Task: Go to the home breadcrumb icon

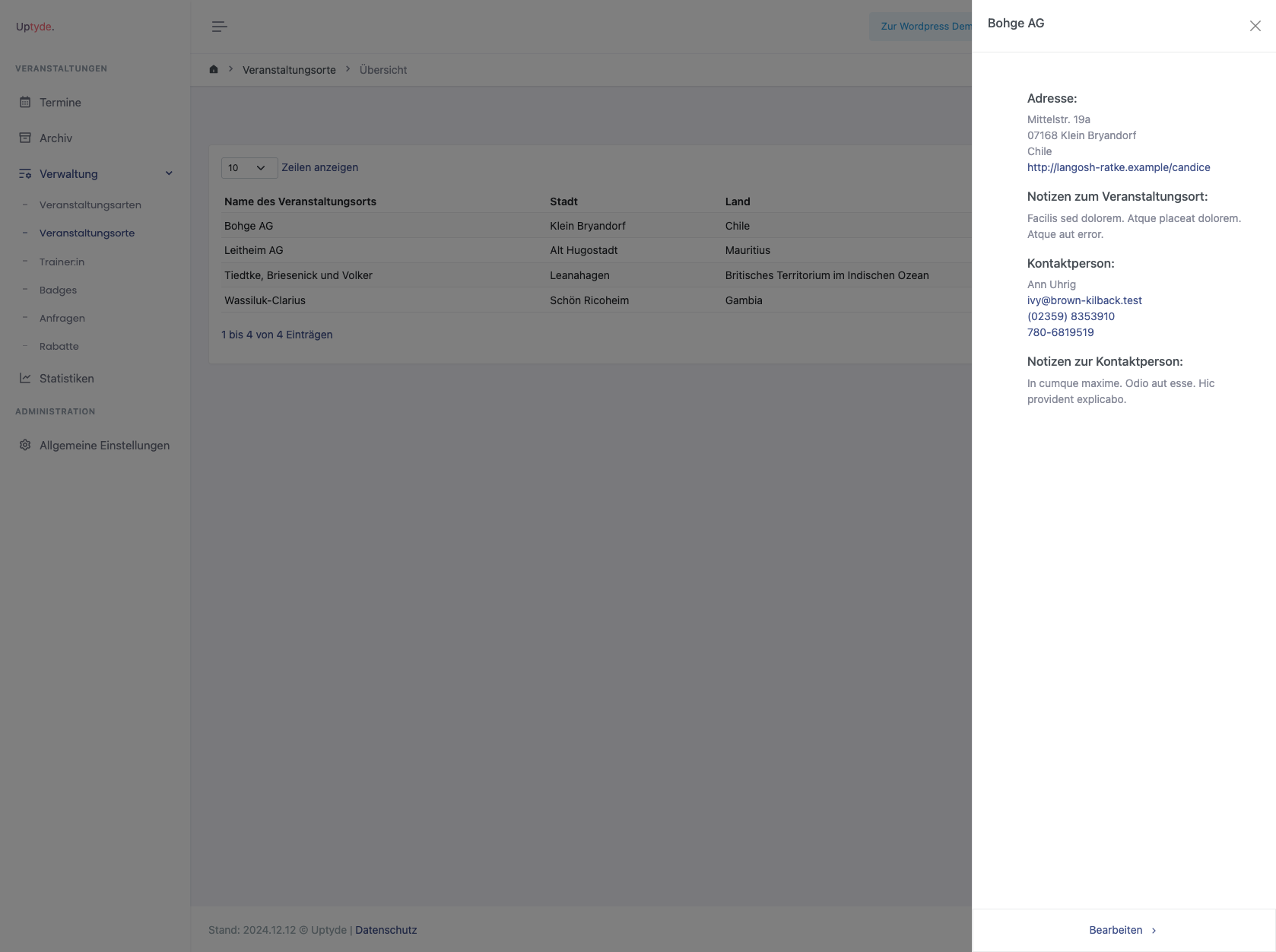Action: (214, 70)
